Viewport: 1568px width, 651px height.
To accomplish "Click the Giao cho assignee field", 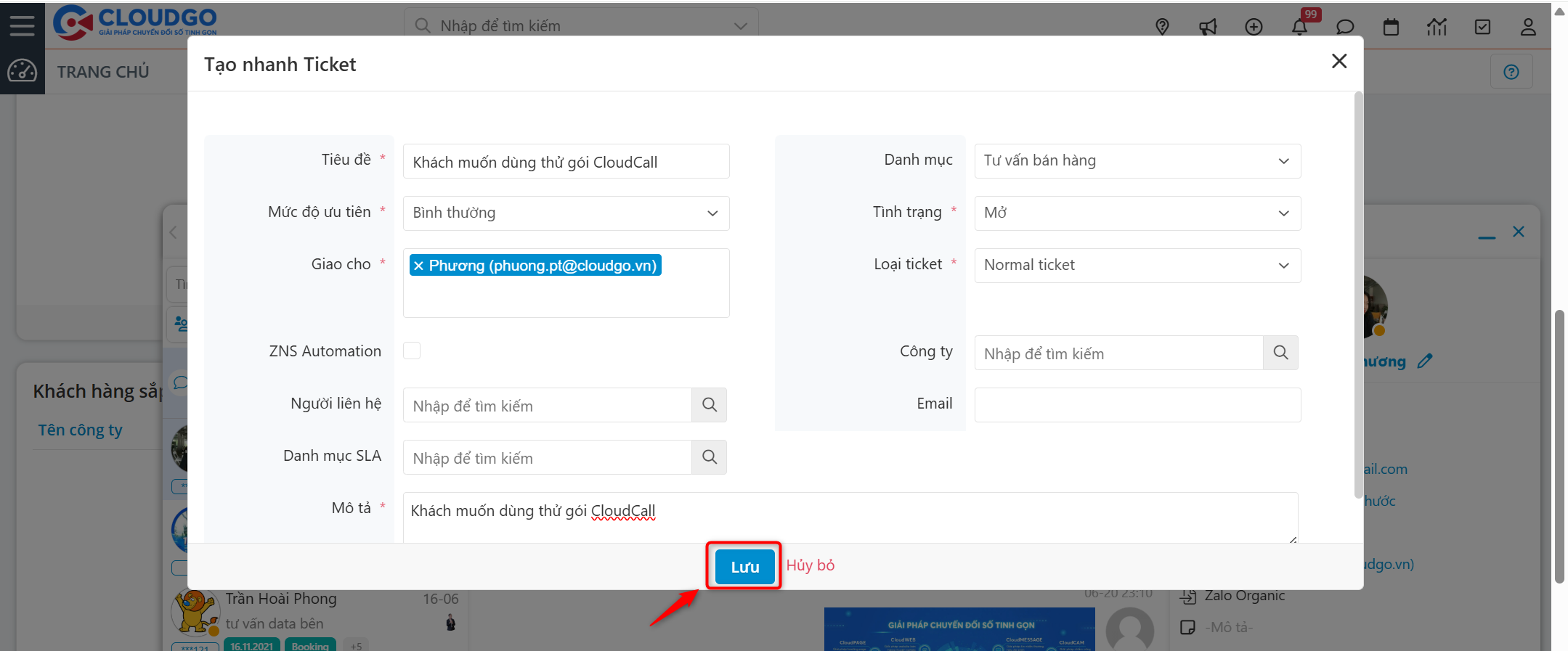I will 566,283.
